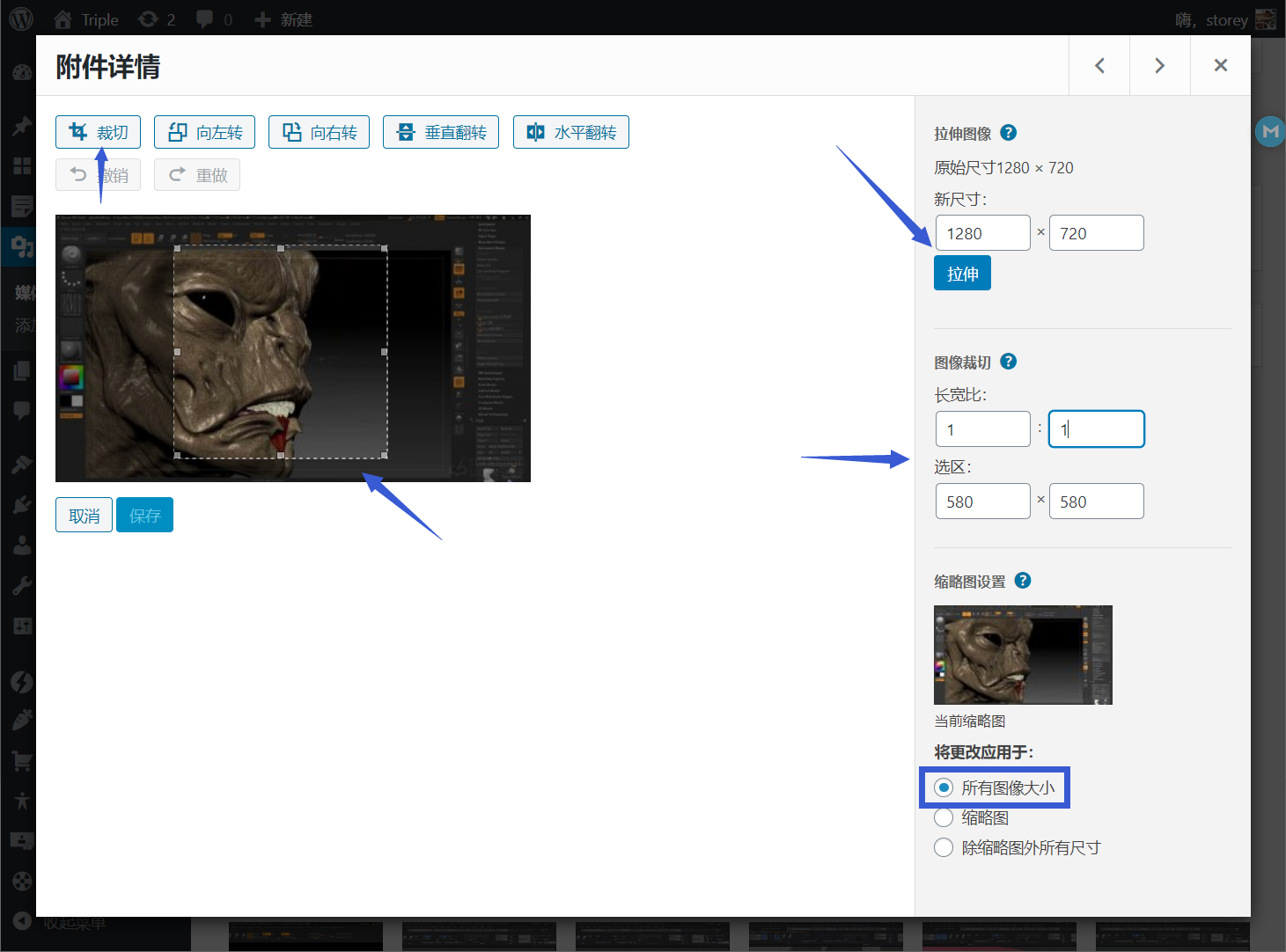Open help icon next to 图像裁切
The width and height of the screenshot is (1286, 952).
point(1009,362)
